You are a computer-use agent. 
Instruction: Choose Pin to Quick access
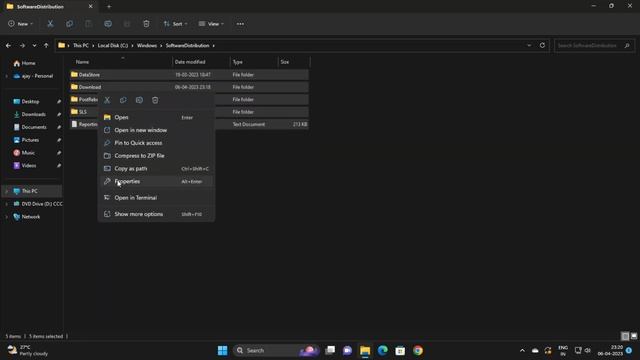(156, 143)
